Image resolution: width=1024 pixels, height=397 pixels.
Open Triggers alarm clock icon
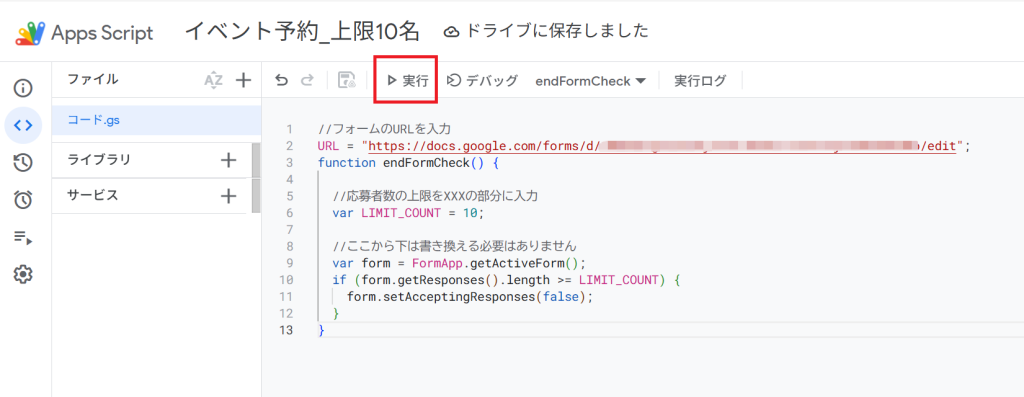[x=24, y=200]
